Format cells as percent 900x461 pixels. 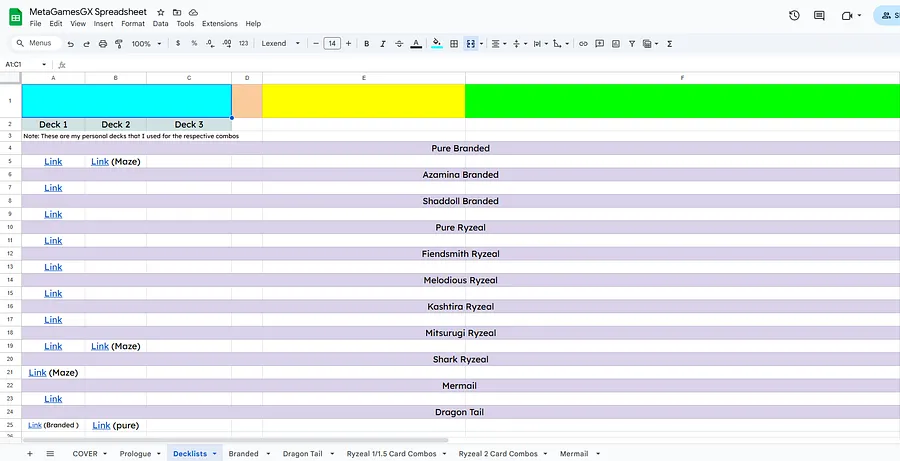[194, 44]
